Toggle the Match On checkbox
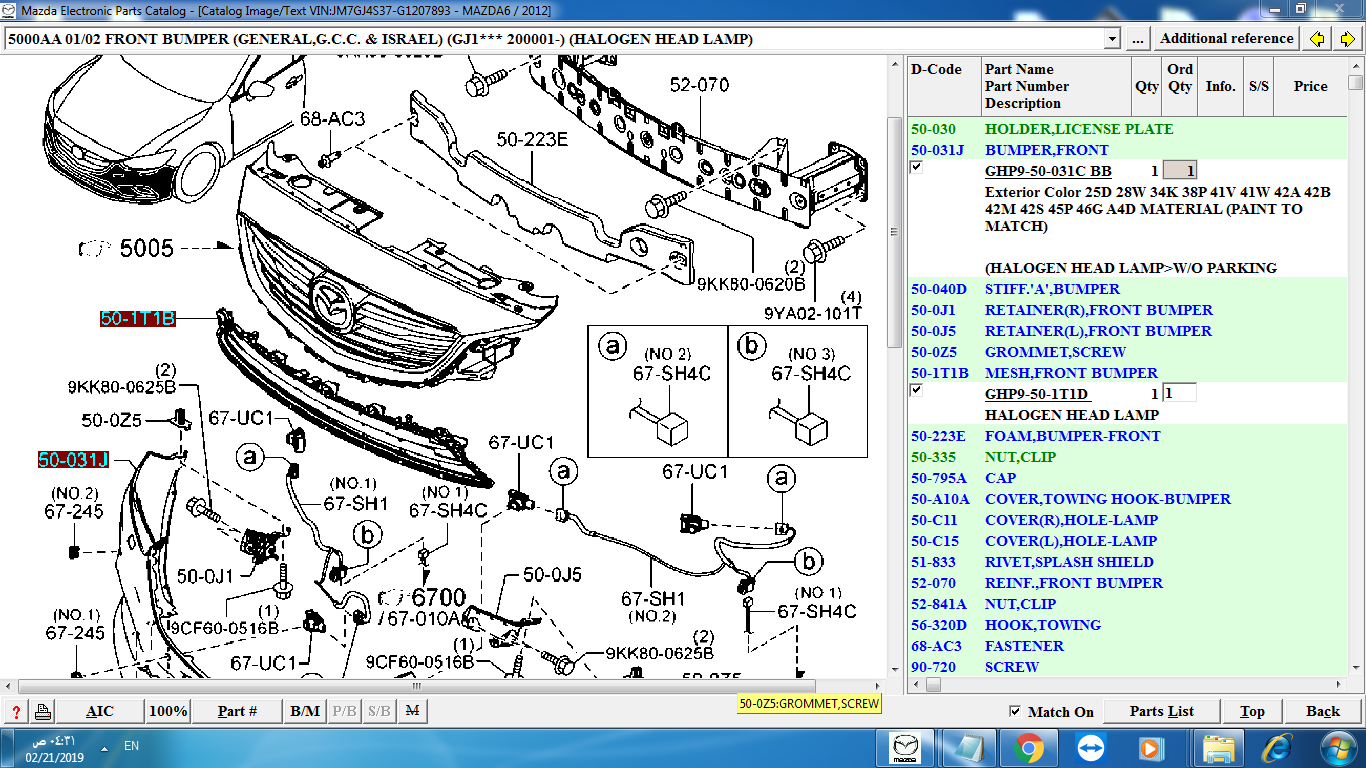The image size is (1366, 768). coord(1016,711)
